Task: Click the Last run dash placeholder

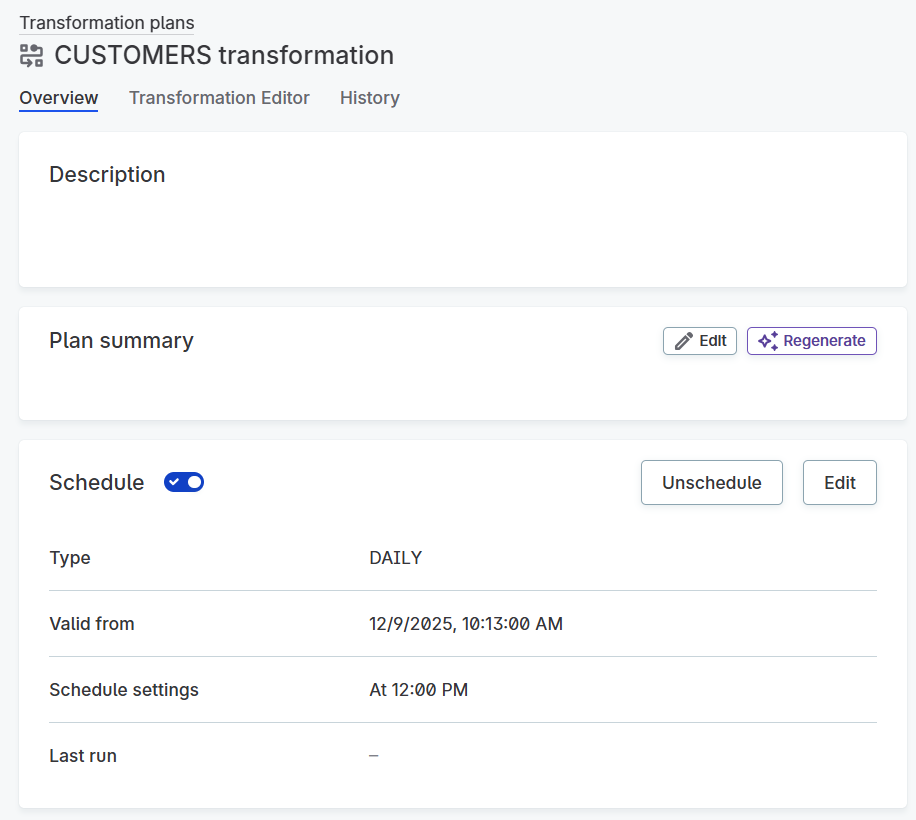Action: point(373,755)
